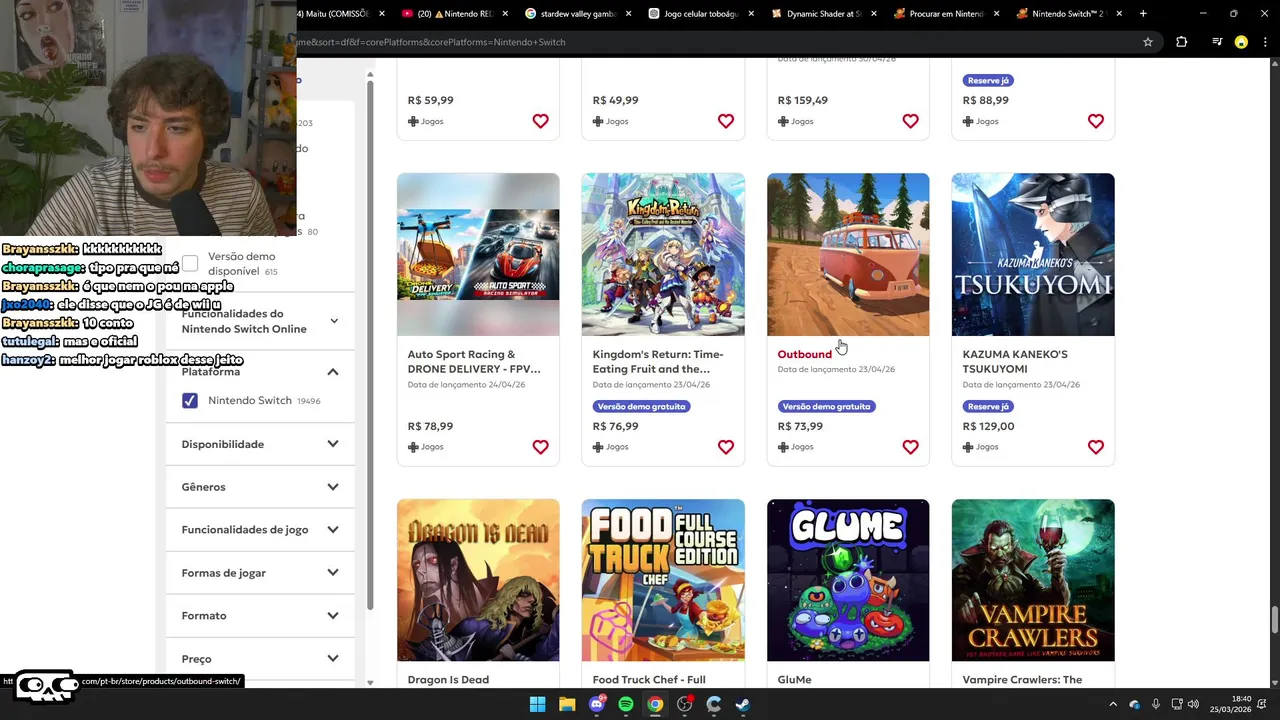Open the GluMe title link
The image size is (1280, 720).
point(794,680)
